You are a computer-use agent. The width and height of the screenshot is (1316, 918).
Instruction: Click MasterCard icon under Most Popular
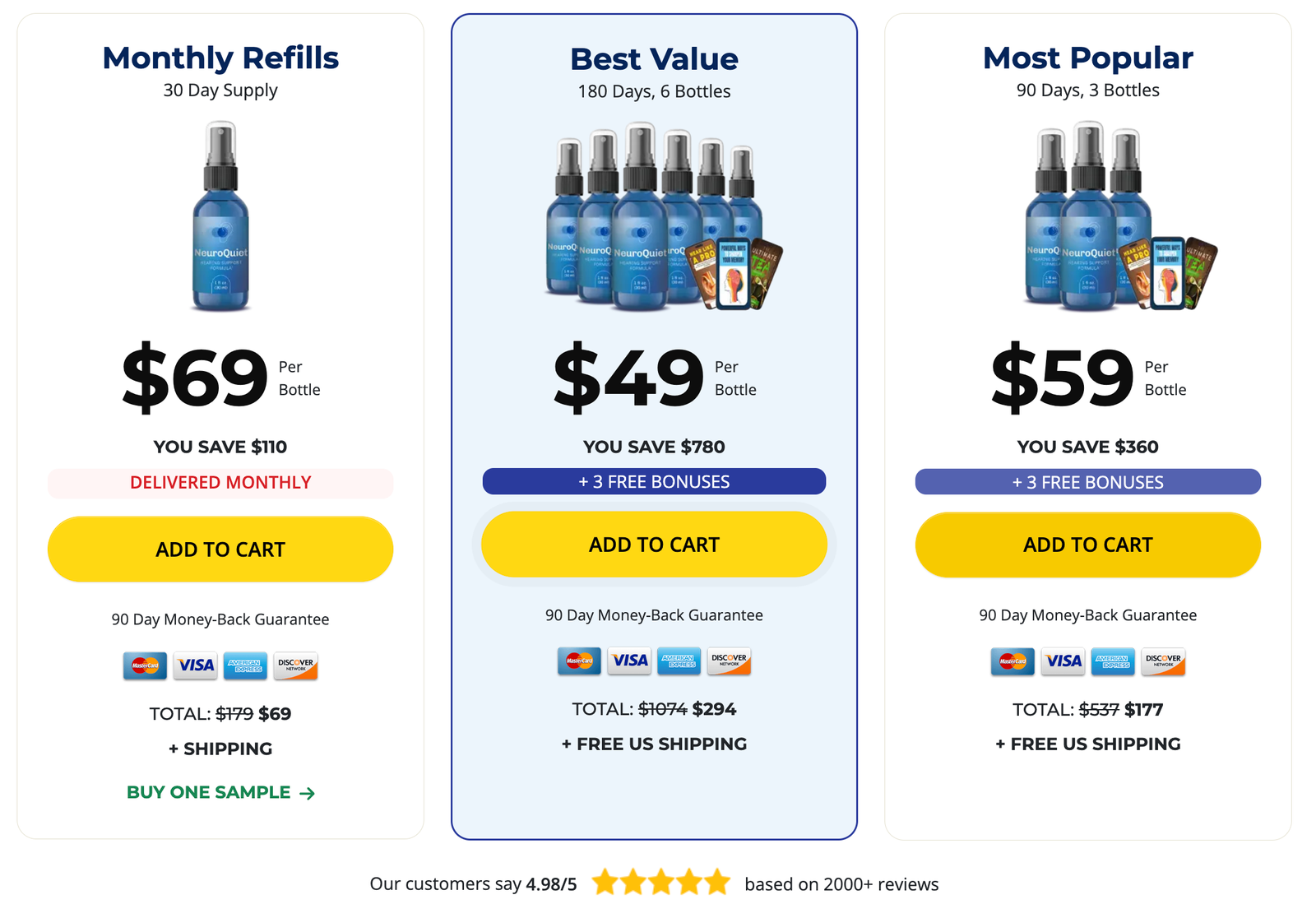tap(1012, 661)
